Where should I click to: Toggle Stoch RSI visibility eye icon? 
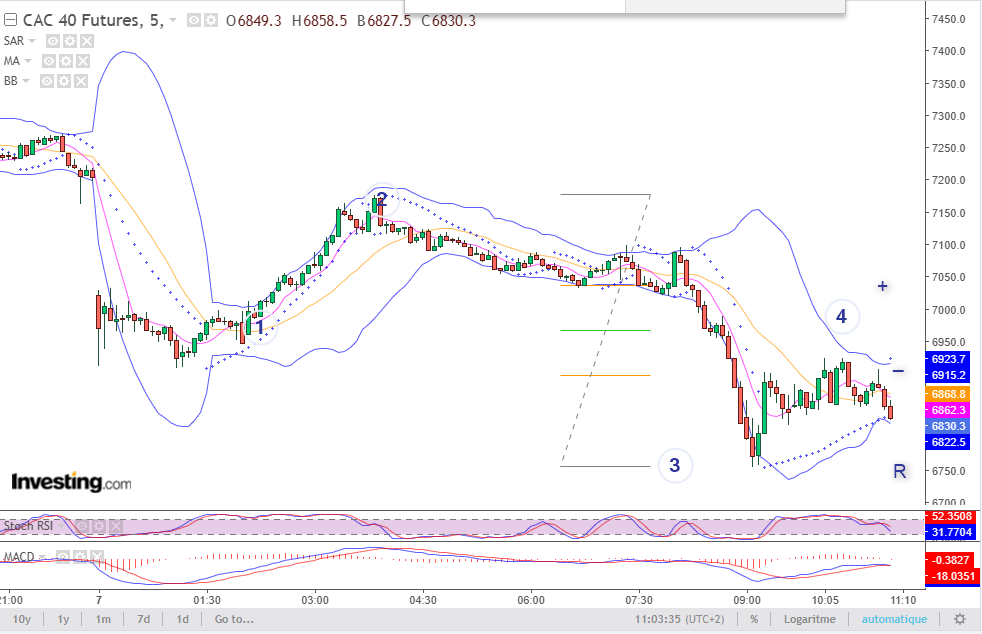point(83,526)
